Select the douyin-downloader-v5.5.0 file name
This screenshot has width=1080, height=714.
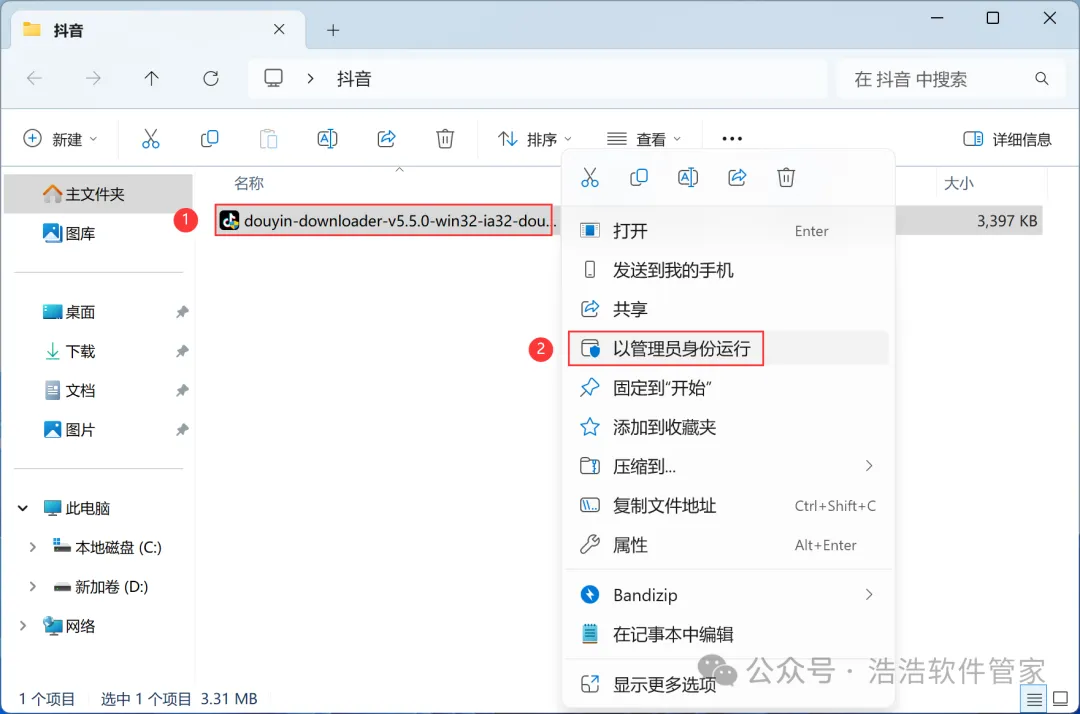399,220
